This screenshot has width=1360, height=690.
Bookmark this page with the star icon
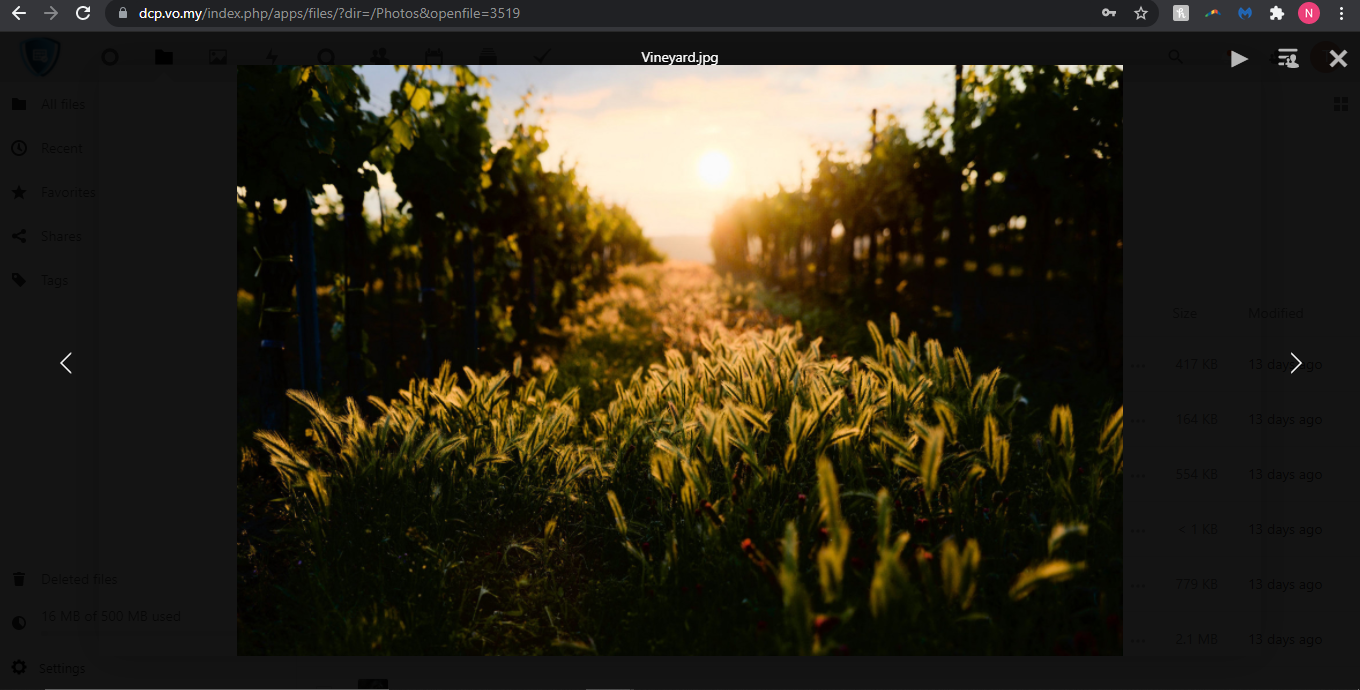1140,14
